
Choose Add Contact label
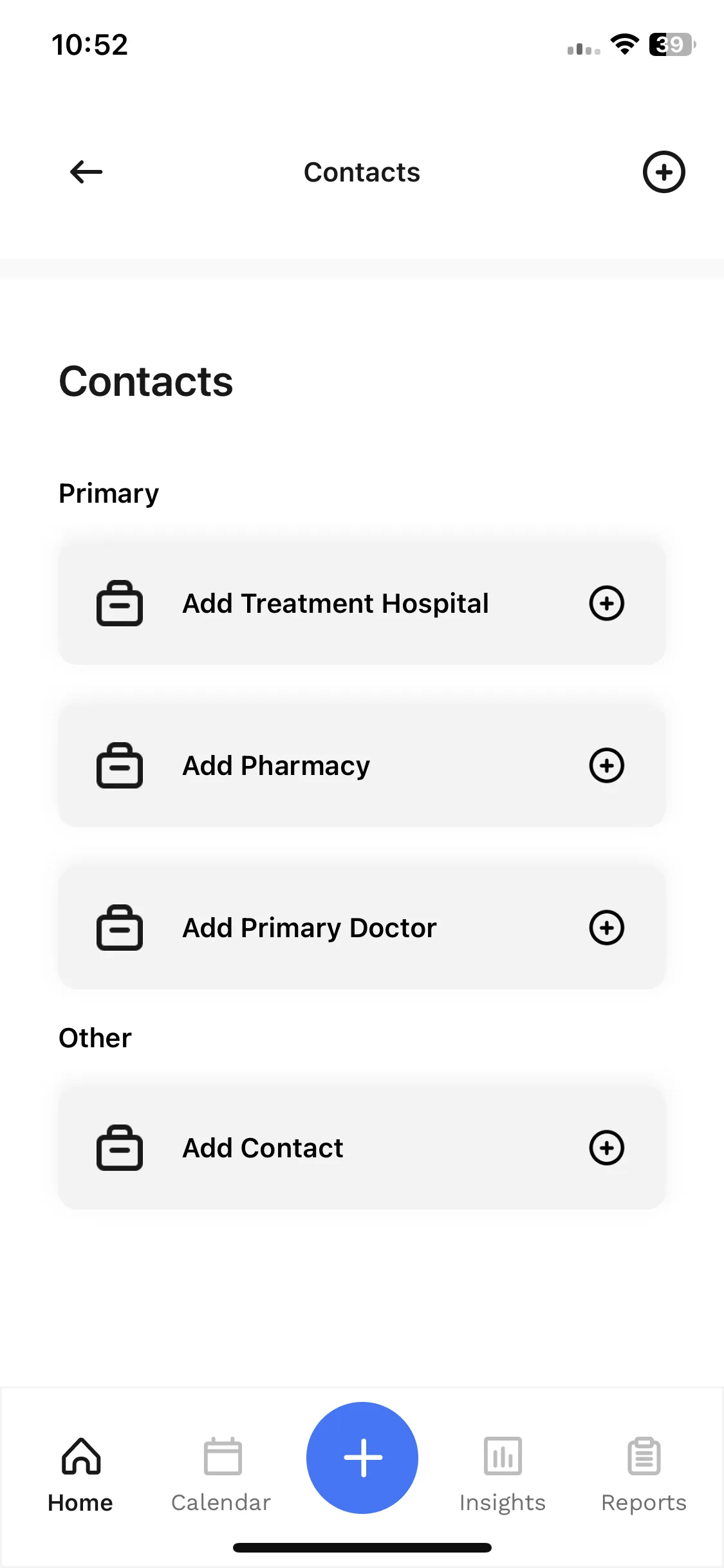(263, 1148)
